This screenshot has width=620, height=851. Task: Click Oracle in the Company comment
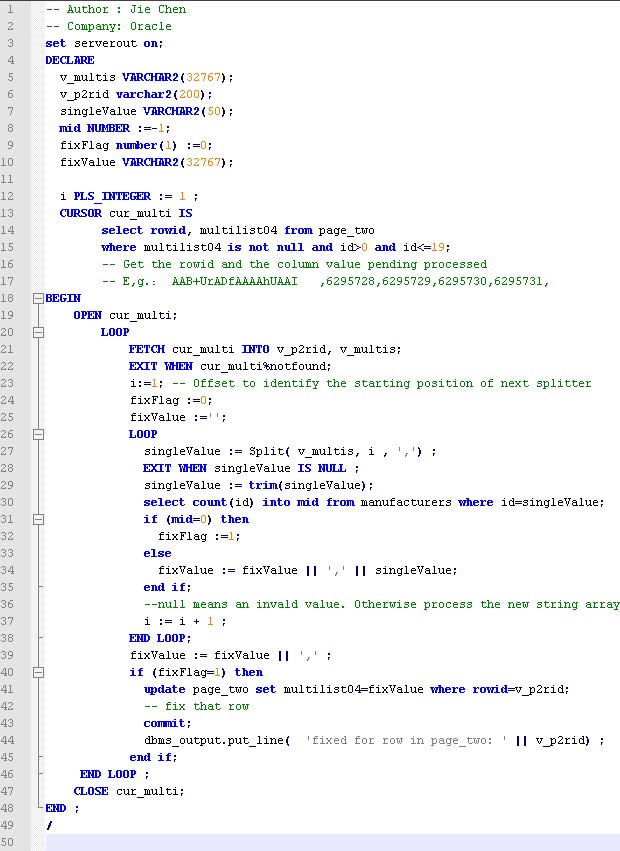(x=152, y=26)
